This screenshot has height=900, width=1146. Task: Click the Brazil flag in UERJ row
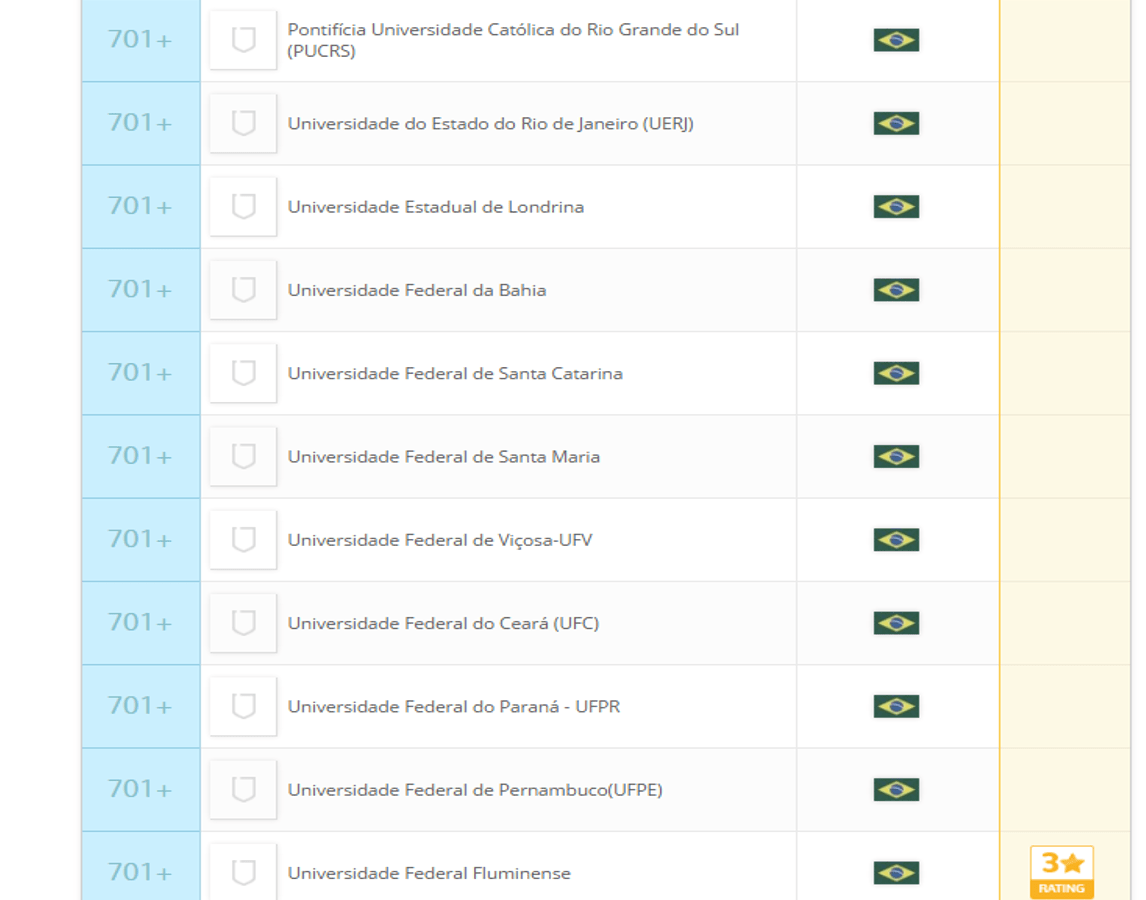[x=896, y=123]
